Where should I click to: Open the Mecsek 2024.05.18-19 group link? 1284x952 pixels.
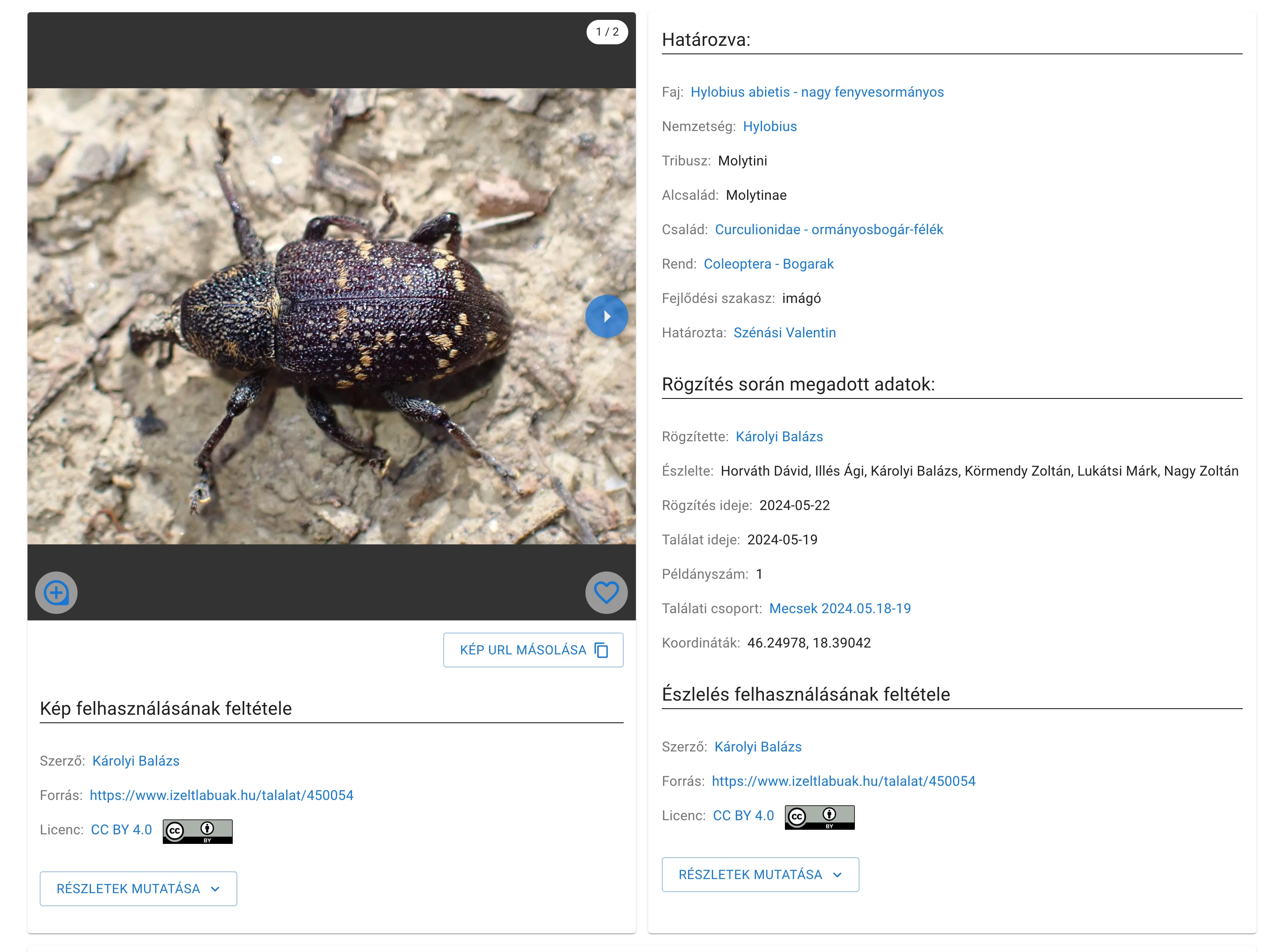coord(839,609)
